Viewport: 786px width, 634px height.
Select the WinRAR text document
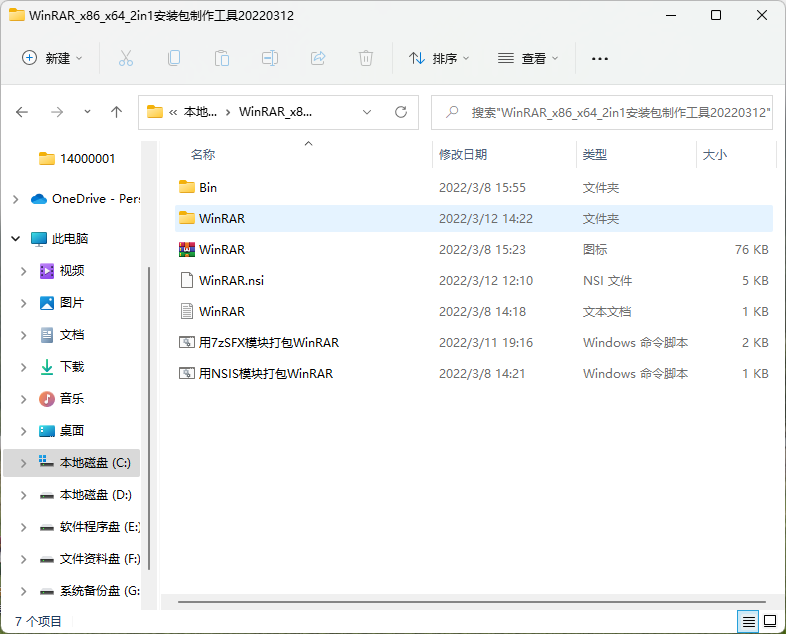click(474, 312)
